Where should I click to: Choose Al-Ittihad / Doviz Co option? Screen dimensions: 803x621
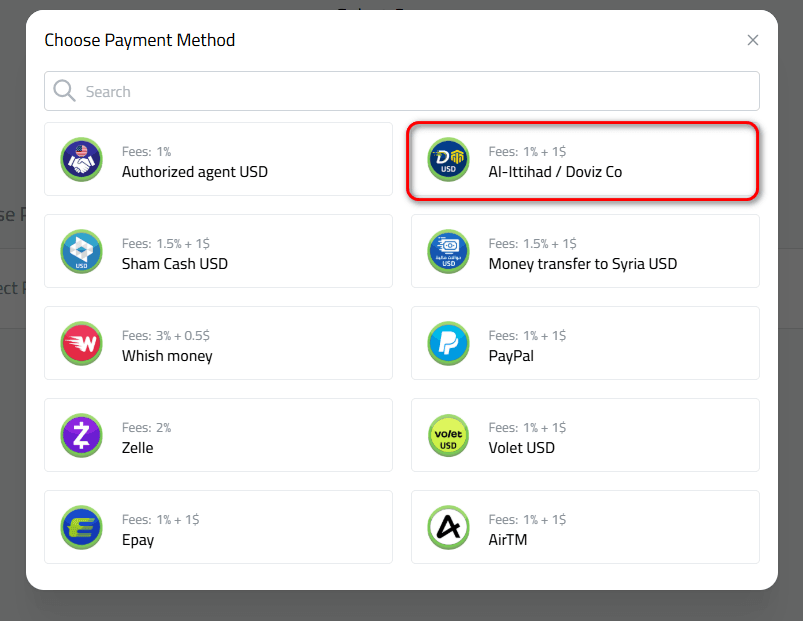585,159
